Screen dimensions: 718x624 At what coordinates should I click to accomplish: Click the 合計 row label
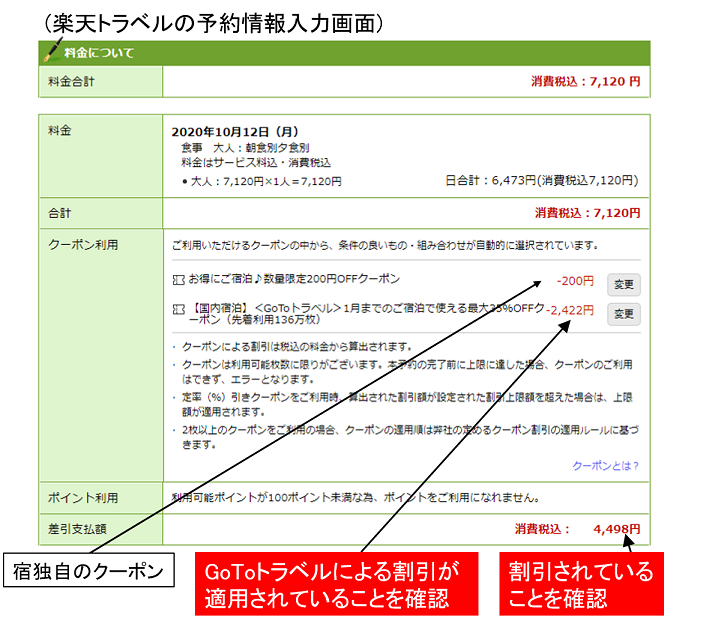pyautogui.click(x=60, y=213)
